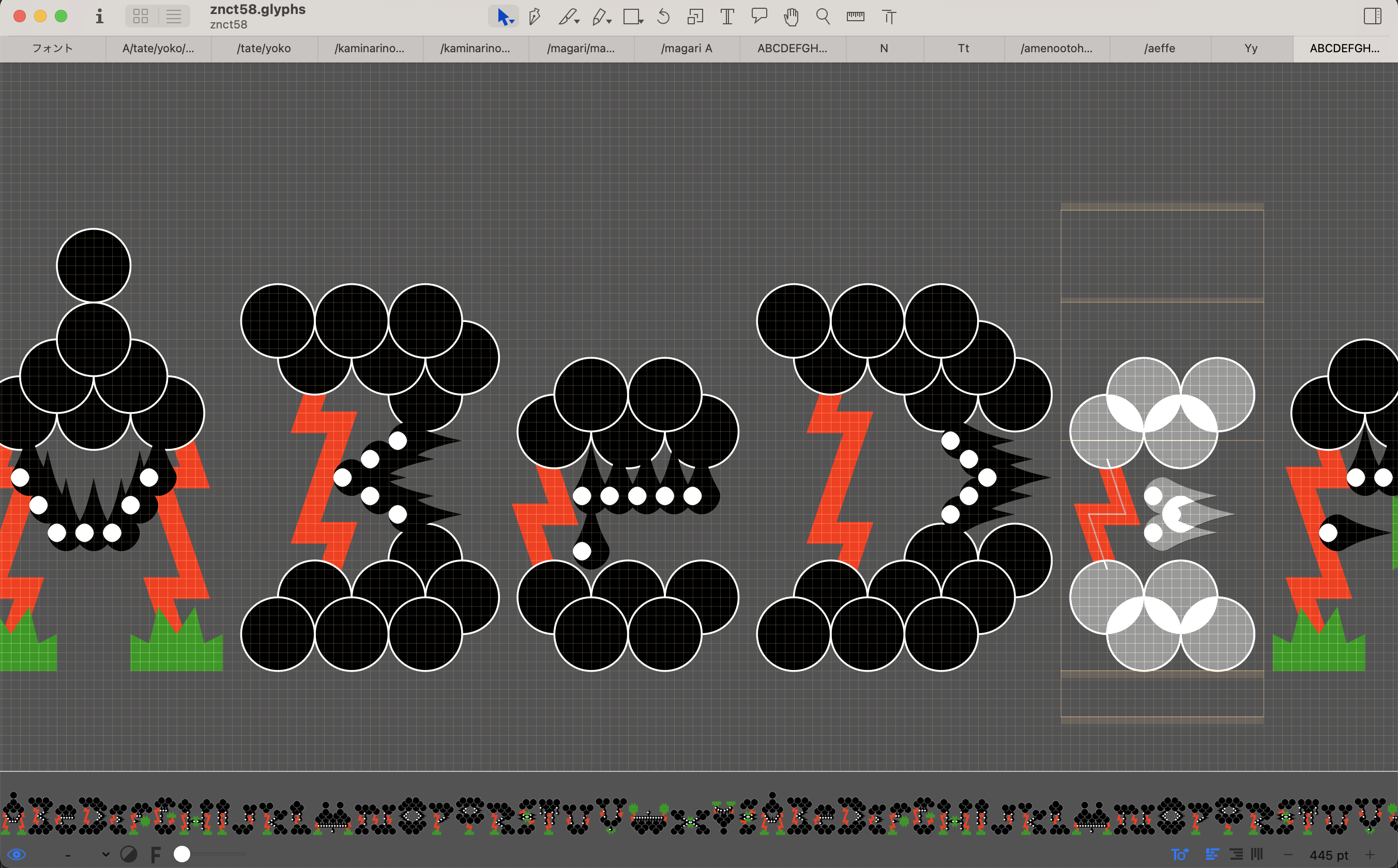Click the zoom plus button
Viewport: 1398px width, 868px height.
point(1370,854)
